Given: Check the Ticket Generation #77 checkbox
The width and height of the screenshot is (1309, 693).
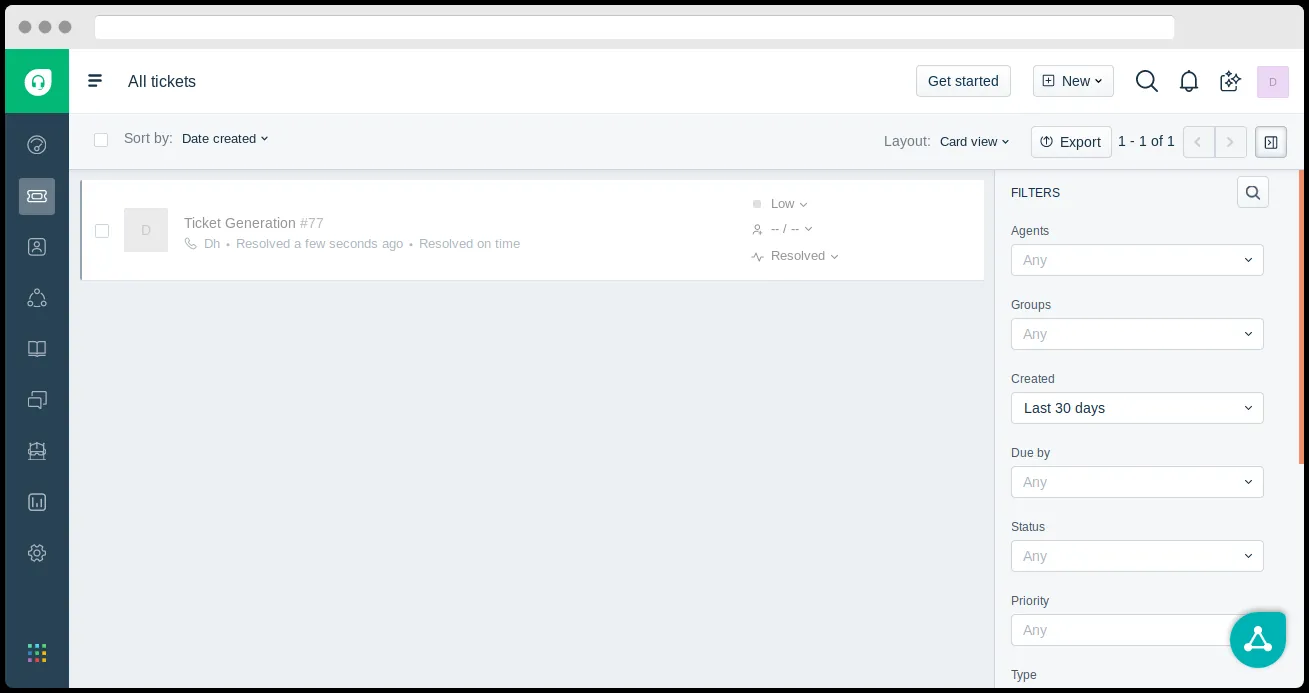Looking at the screenshot, I should point(102,231).
